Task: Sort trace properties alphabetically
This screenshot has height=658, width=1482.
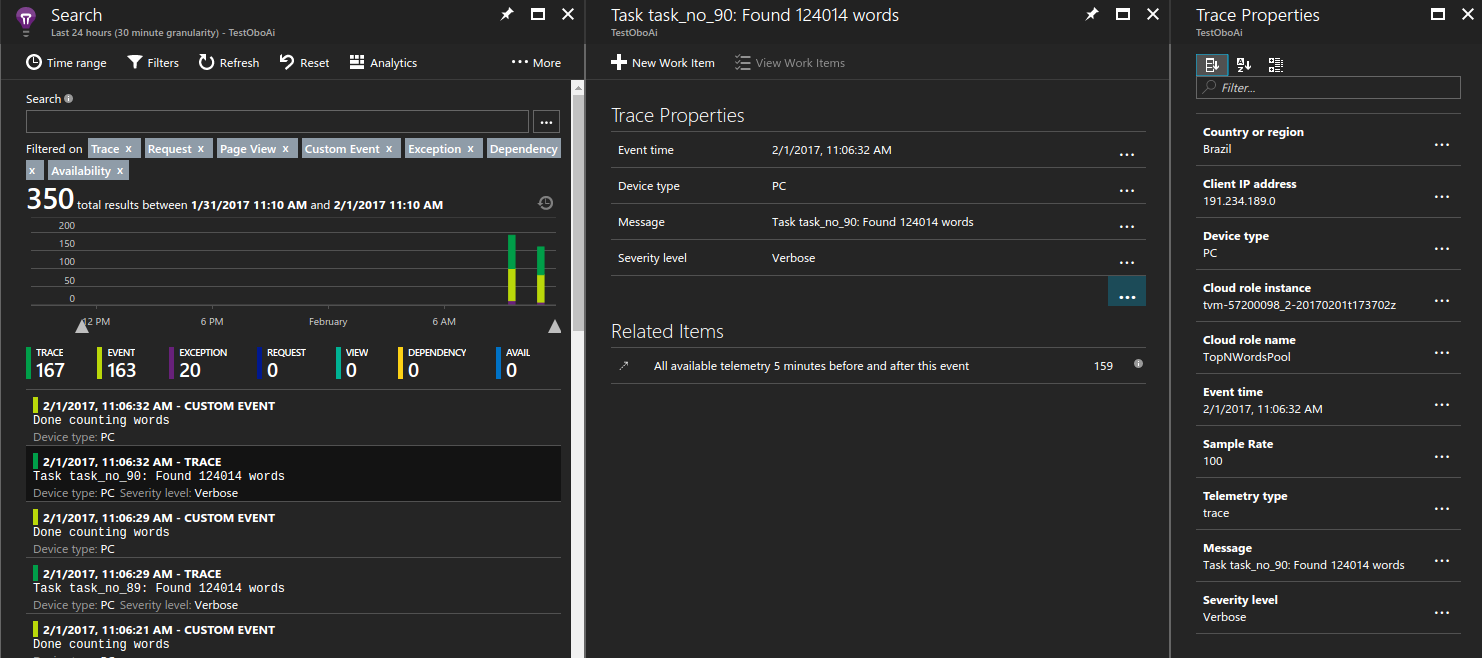Action: [1243, 64]
